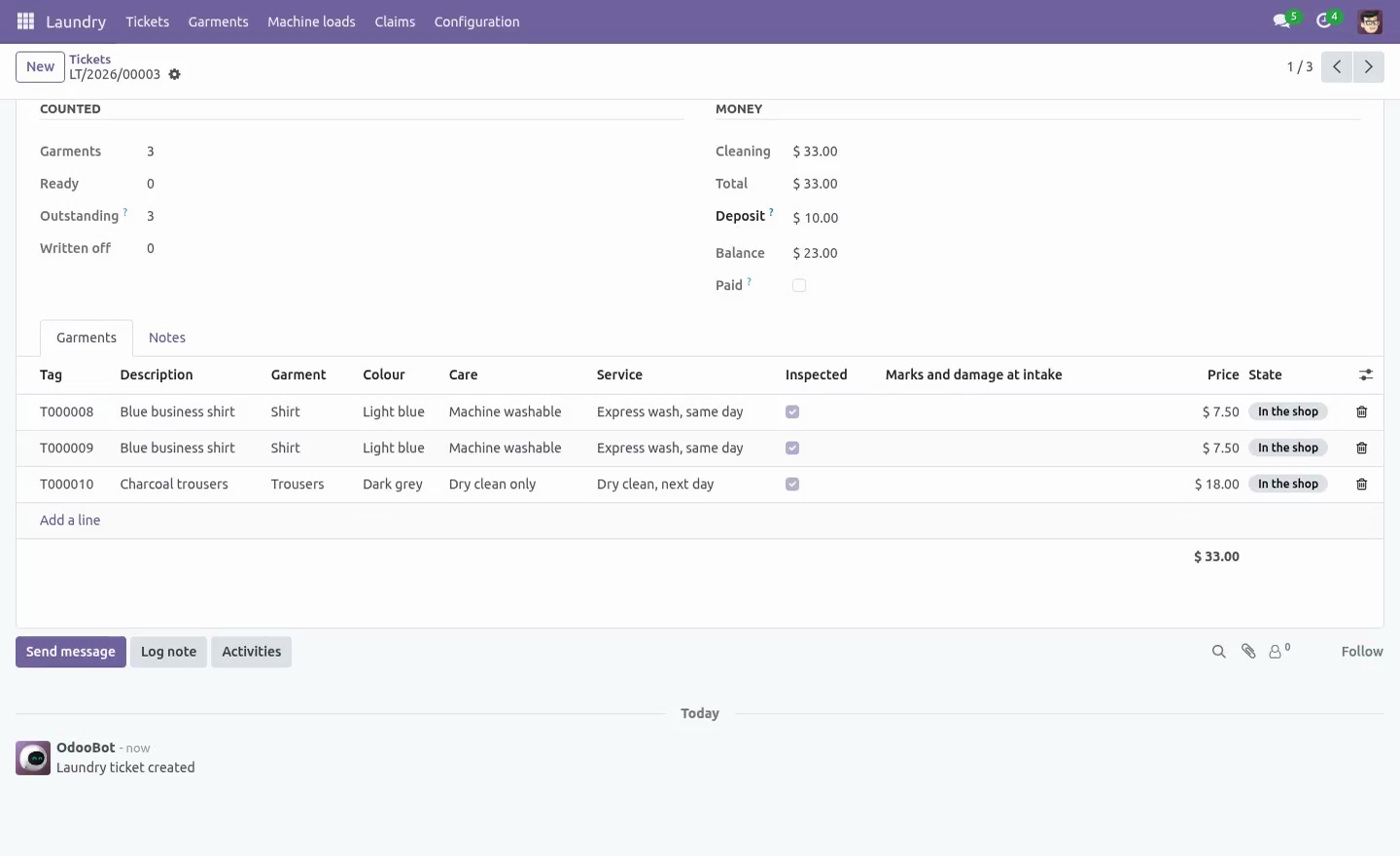Open the apps grid menu icon
Screen dimensions: 1400x856
(25, 21)
